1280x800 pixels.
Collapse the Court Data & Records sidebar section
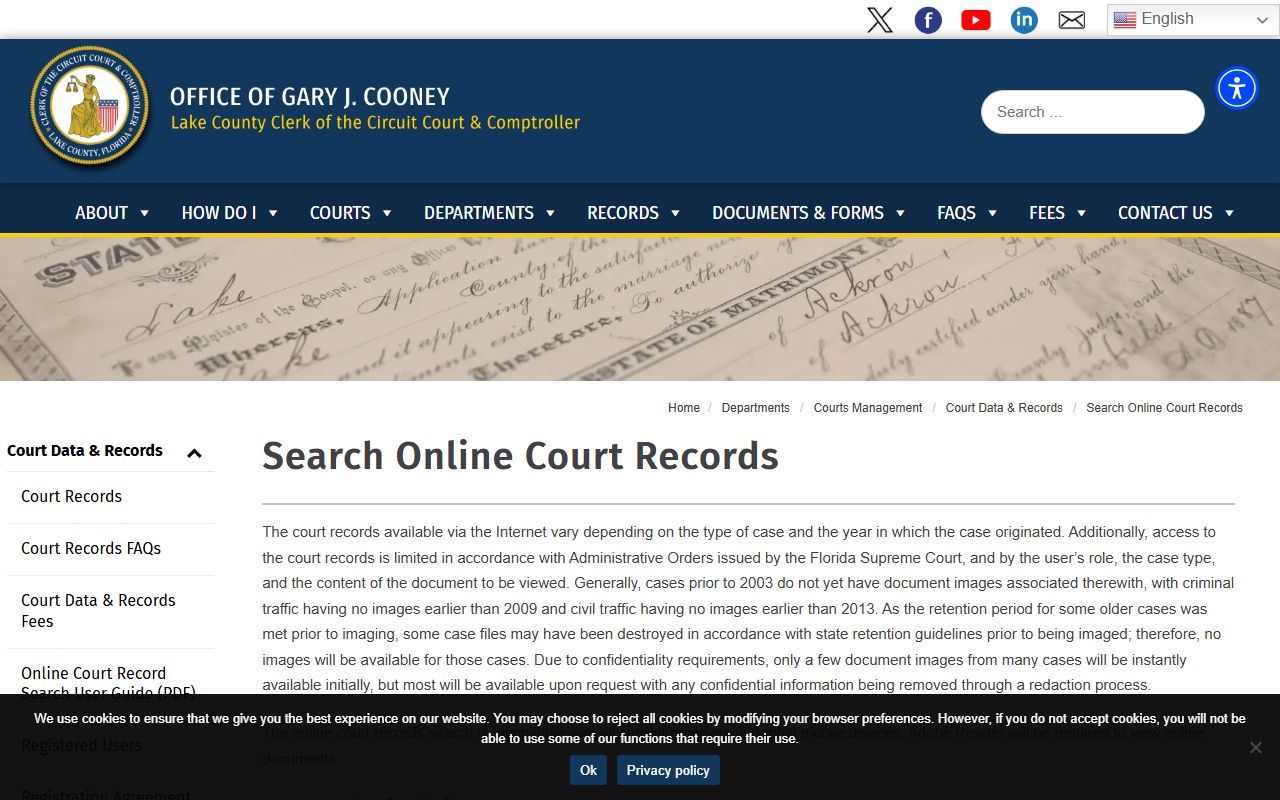coord(194,453)
